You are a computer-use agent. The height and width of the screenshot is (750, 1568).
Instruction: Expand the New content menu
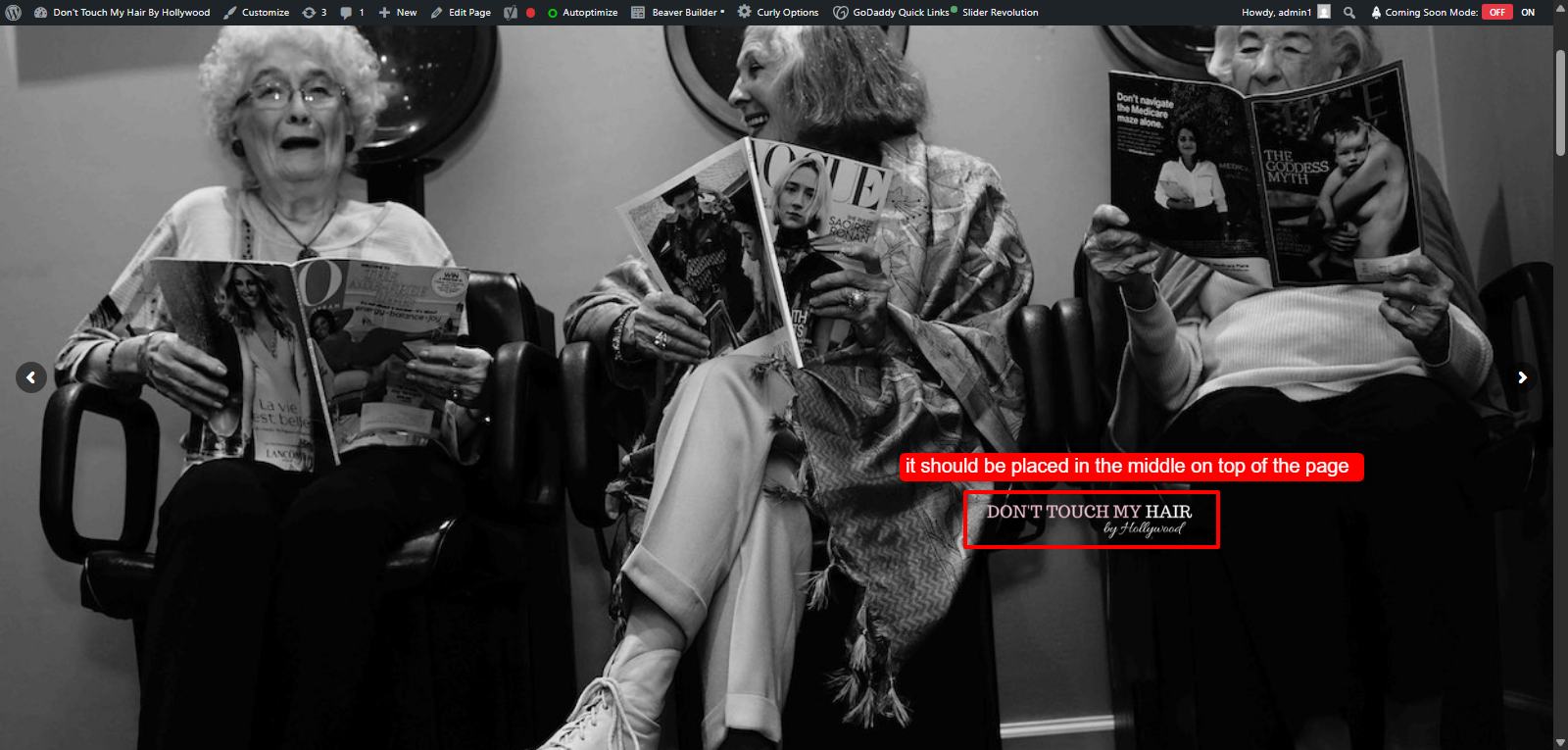coord(398,13)
